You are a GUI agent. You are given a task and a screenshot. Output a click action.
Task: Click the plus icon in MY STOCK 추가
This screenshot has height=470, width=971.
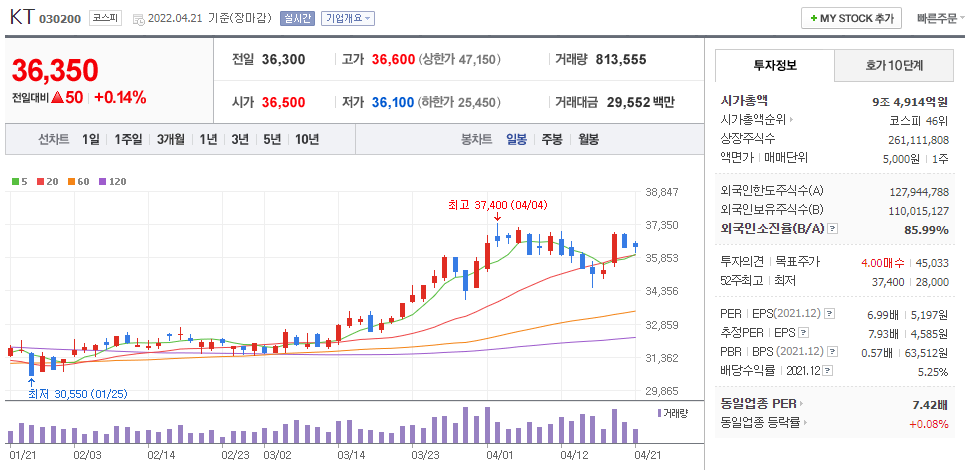click(813, 19)
